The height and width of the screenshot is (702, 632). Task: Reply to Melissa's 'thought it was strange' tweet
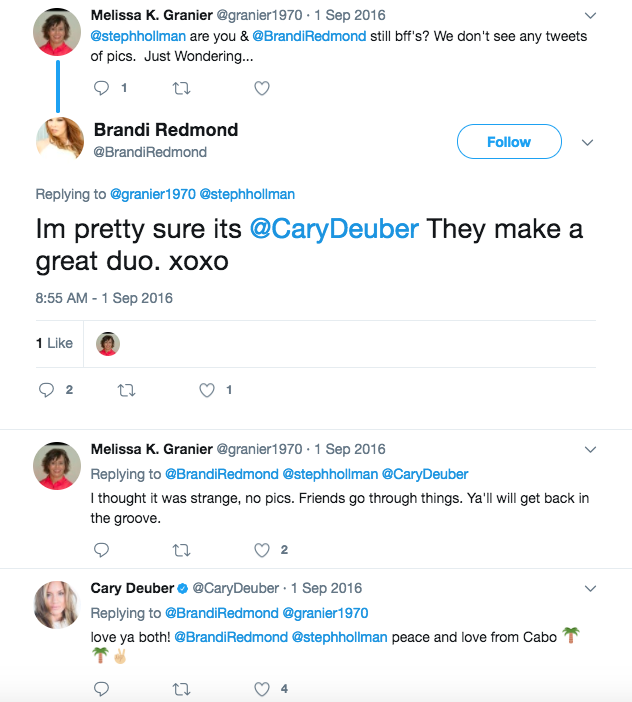[101, 549]
